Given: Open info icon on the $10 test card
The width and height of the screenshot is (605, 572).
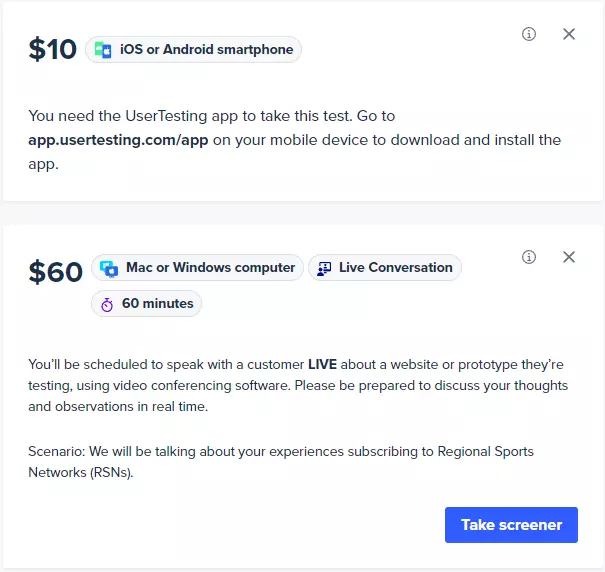Looking at the screenshot, I should (529, 34).
